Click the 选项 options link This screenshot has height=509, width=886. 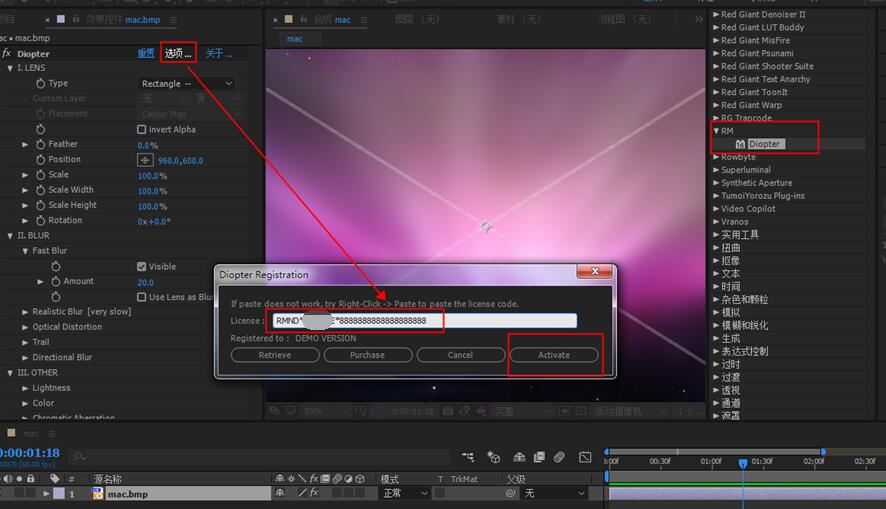(178, 53)
